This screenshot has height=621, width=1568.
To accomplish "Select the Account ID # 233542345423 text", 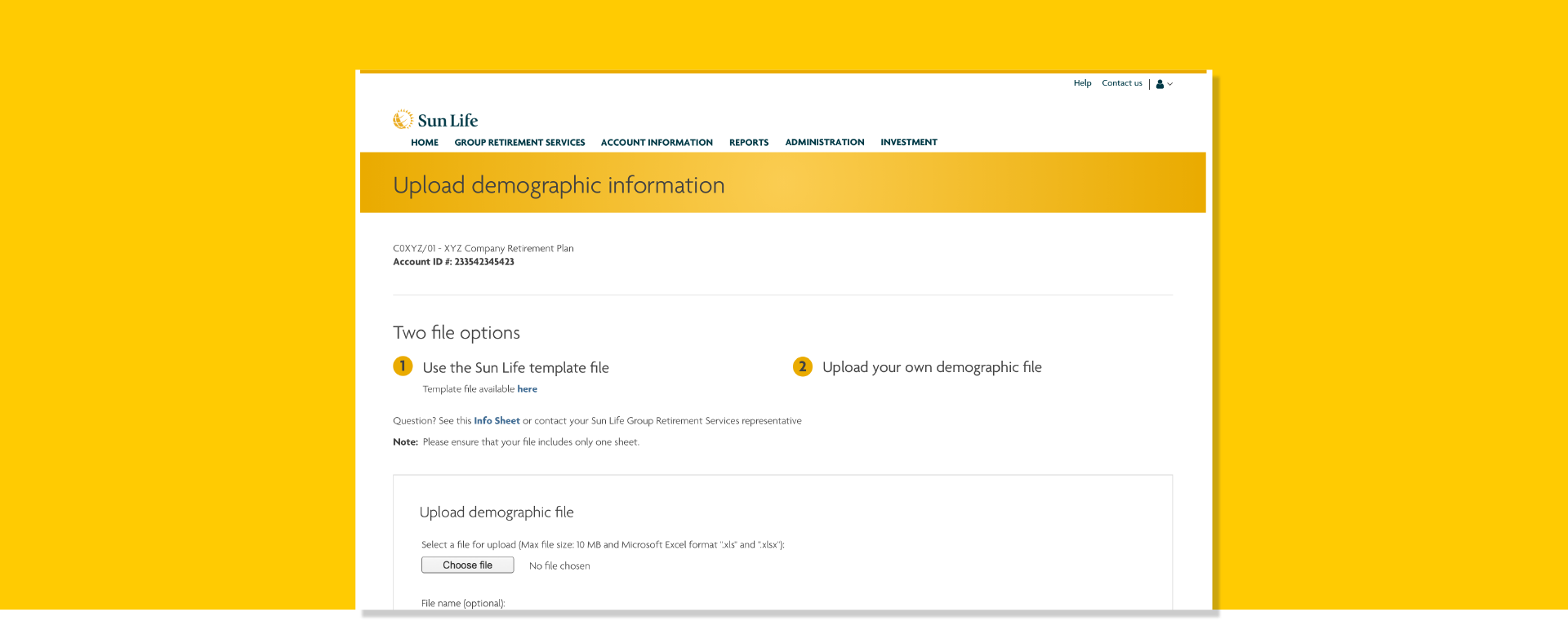I will (453, 262).
